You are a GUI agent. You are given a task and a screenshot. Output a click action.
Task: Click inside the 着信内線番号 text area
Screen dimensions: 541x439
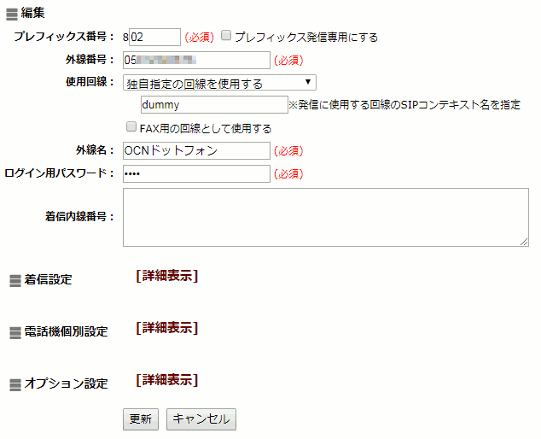pos(326,217)
